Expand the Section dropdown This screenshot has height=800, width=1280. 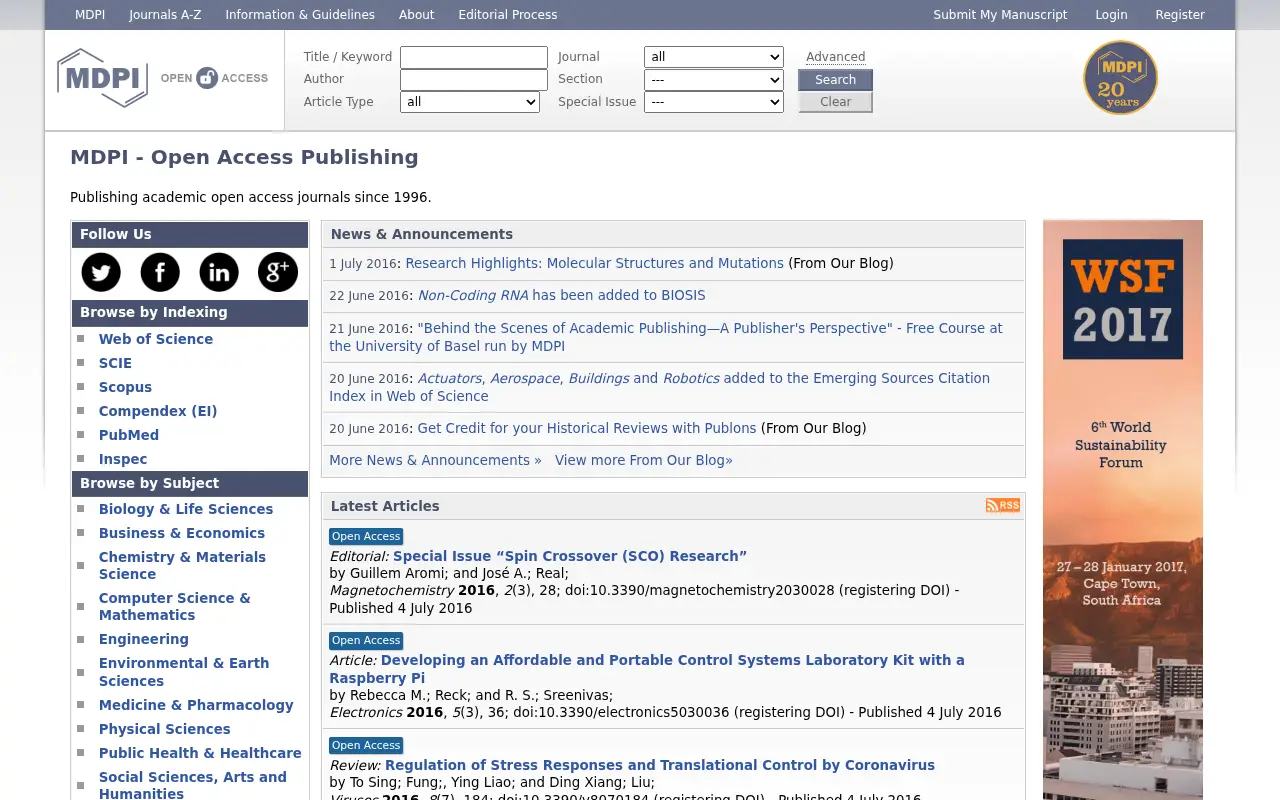714,79
